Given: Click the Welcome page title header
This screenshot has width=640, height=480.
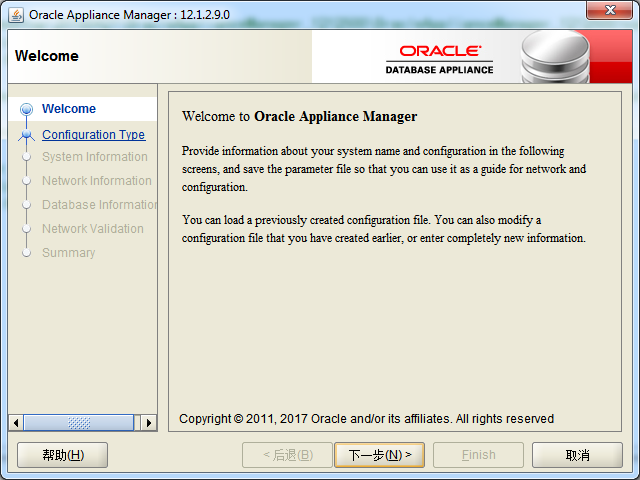Looking at the screenshot, I should tap(47, 56).
